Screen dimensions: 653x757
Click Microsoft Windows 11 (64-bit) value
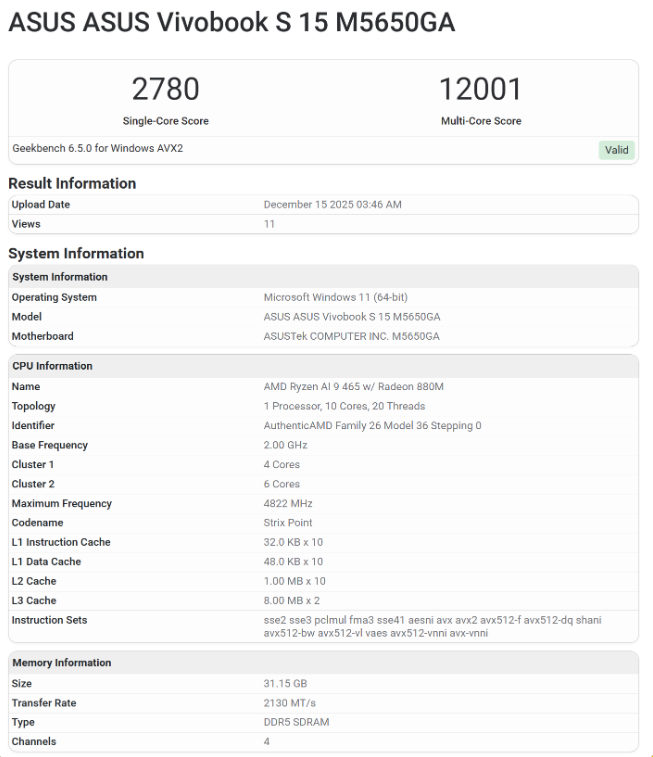(335, 297)
